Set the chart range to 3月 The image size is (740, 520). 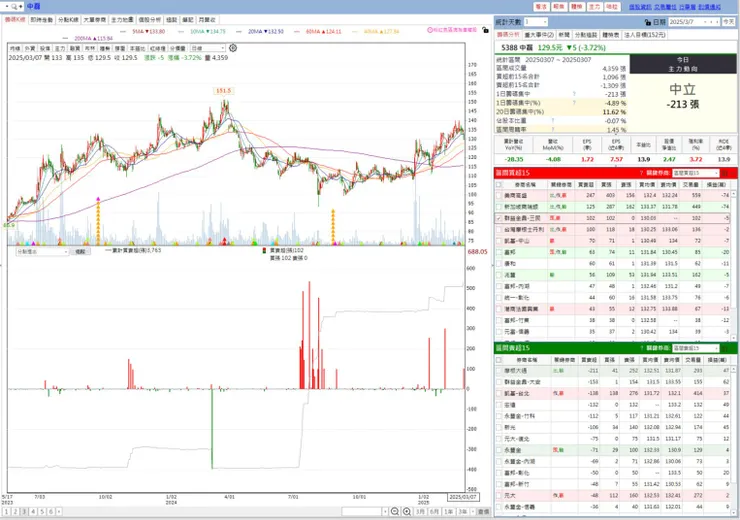click(x=420, y=512)
